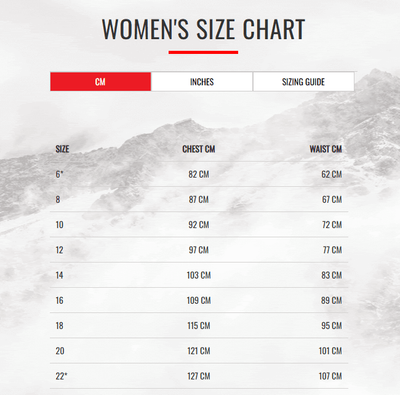This screenshot has height=395, width=400.
Task: Click the size 14 row label
Action: (x=59, y=275)
